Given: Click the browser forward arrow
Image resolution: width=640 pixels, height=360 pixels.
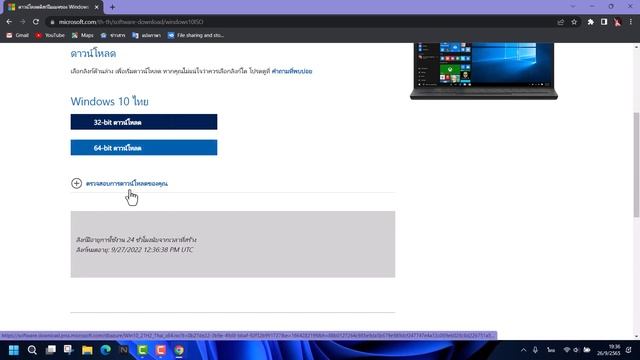Looking at the screenshot, I should 22,22.
